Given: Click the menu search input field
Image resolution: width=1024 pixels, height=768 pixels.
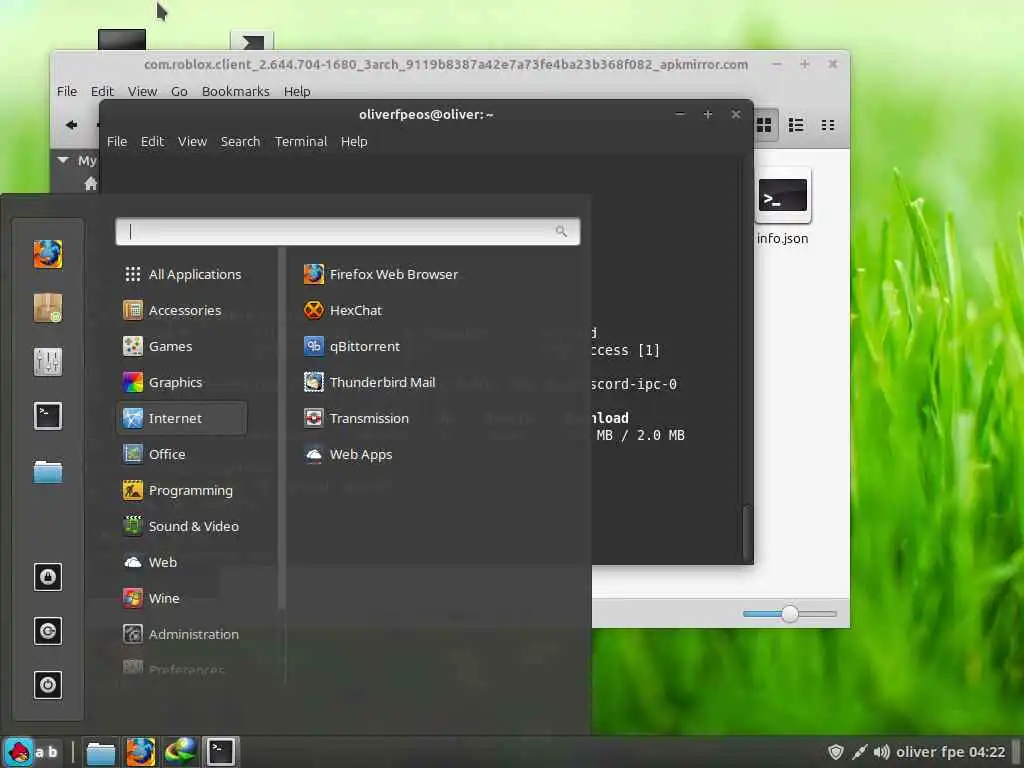Looking at the screenshot, I should (x=347, y=231).
